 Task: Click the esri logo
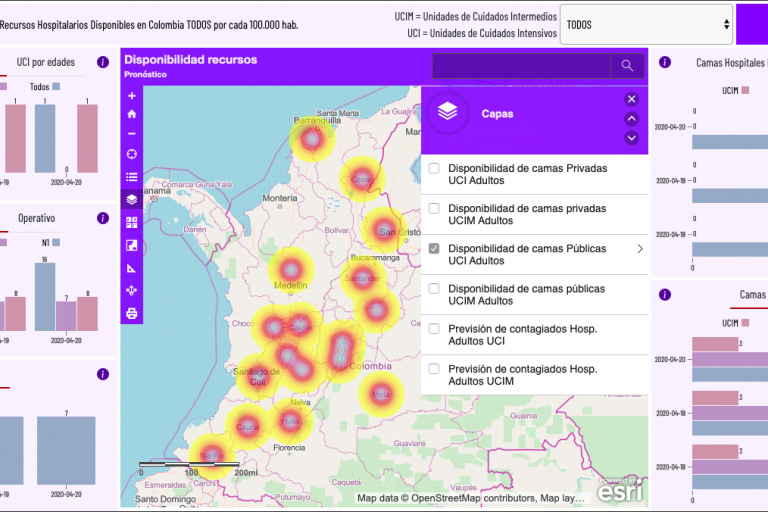point(620,489)
